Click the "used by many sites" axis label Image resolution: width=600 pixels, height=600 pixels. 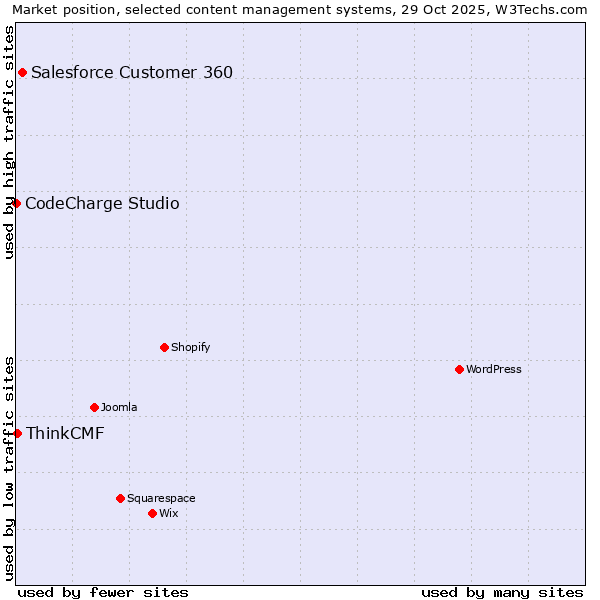(x=502, y=592)
